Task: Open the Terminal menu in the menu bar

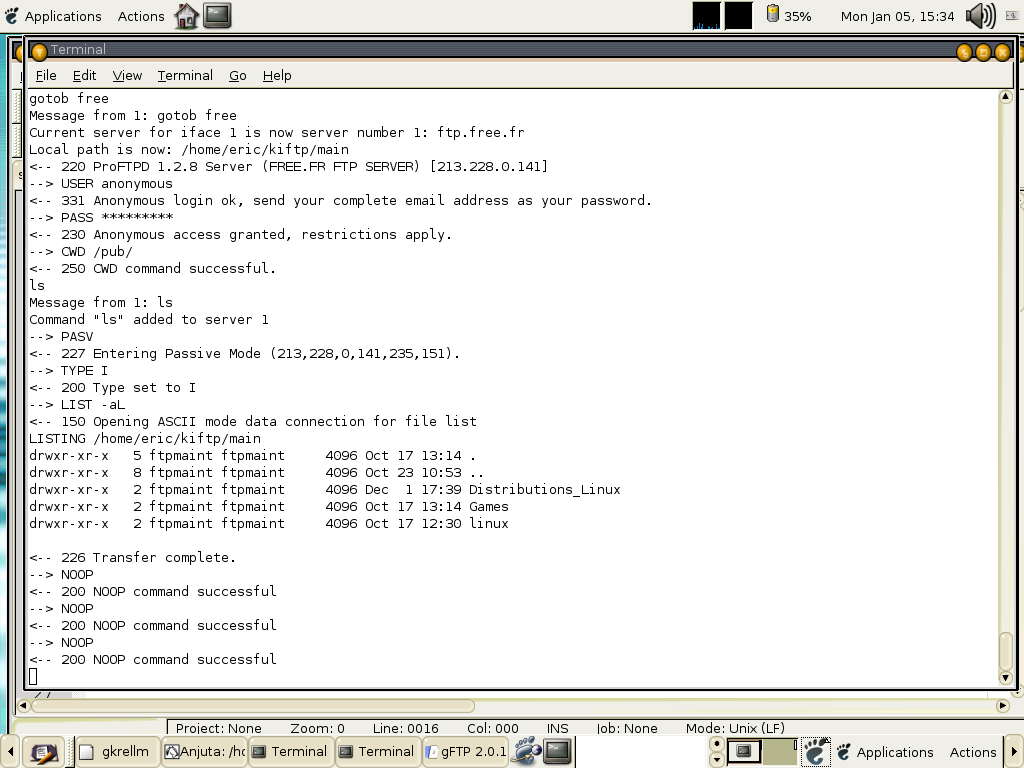Action: pyautogui.click(x=185, y=75)
